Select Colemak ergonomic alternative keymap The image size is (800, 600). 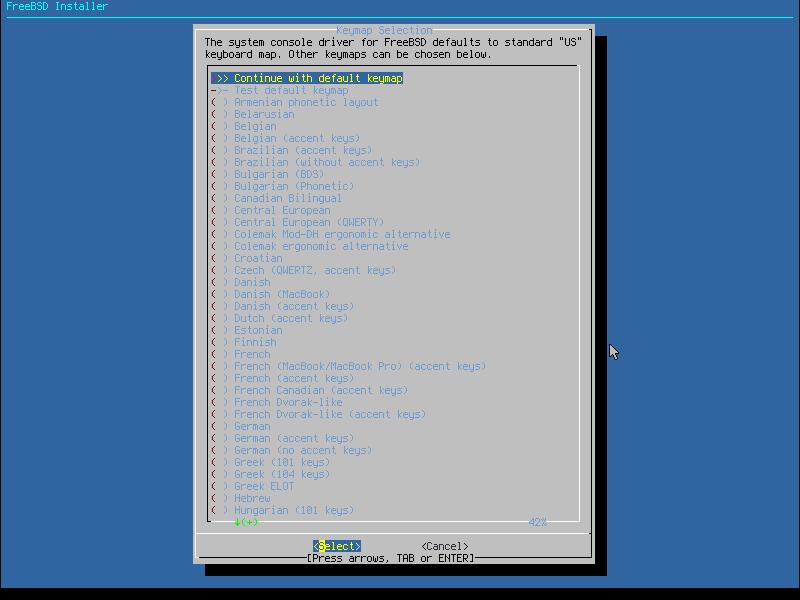(x=310, y=246)
